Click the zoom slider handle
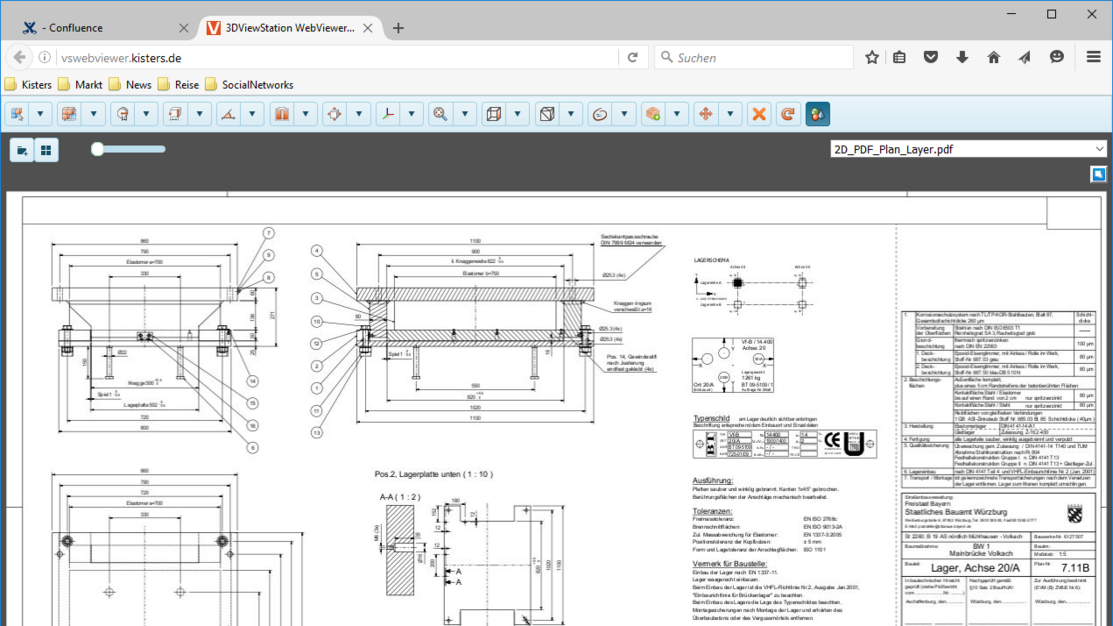The width and height of the screenshot is (1113, 626). point(97,149)
